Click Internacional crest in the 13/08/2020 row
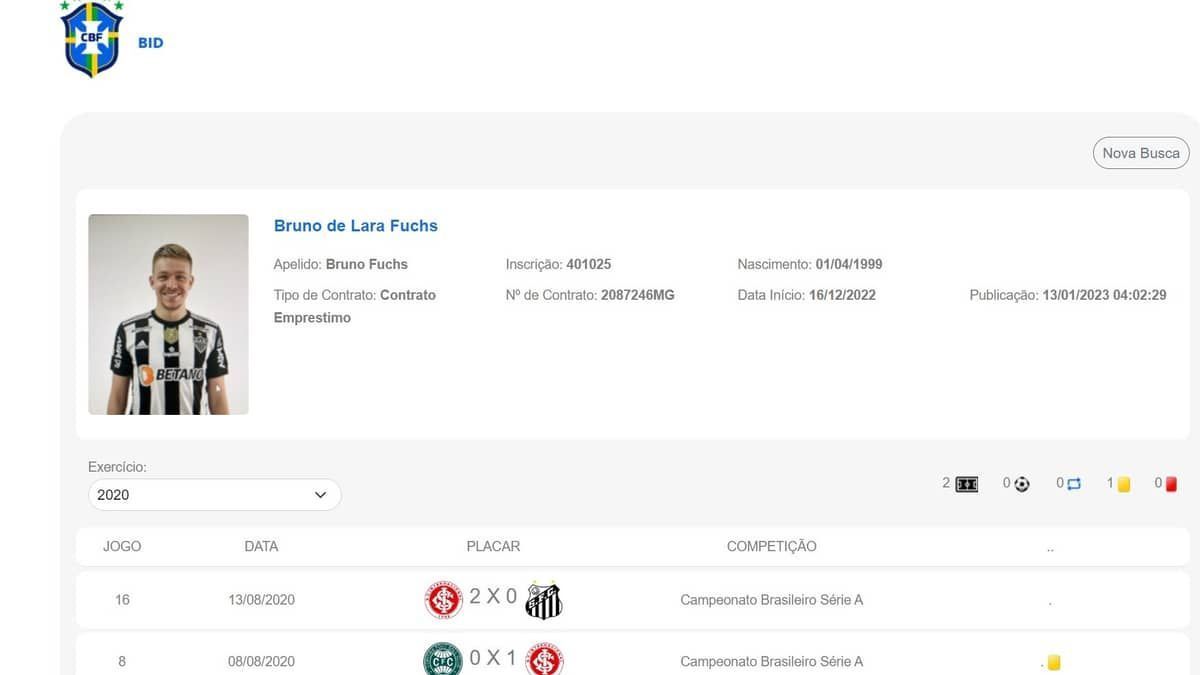This screenshot has height=675, width=1200. coord(444,599)
